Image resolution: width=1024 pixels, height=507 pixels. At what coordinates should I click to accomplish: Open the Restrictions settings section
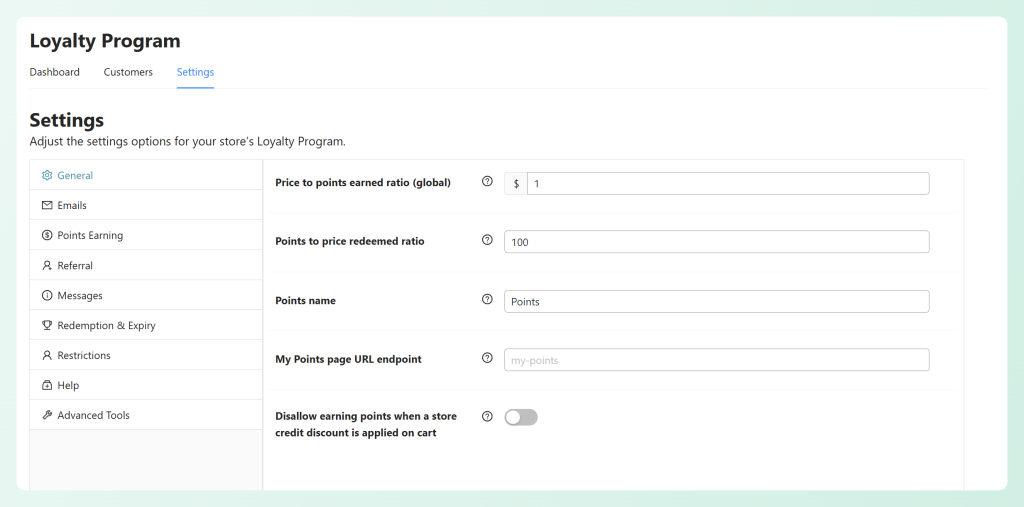click(x=84, y=355)
